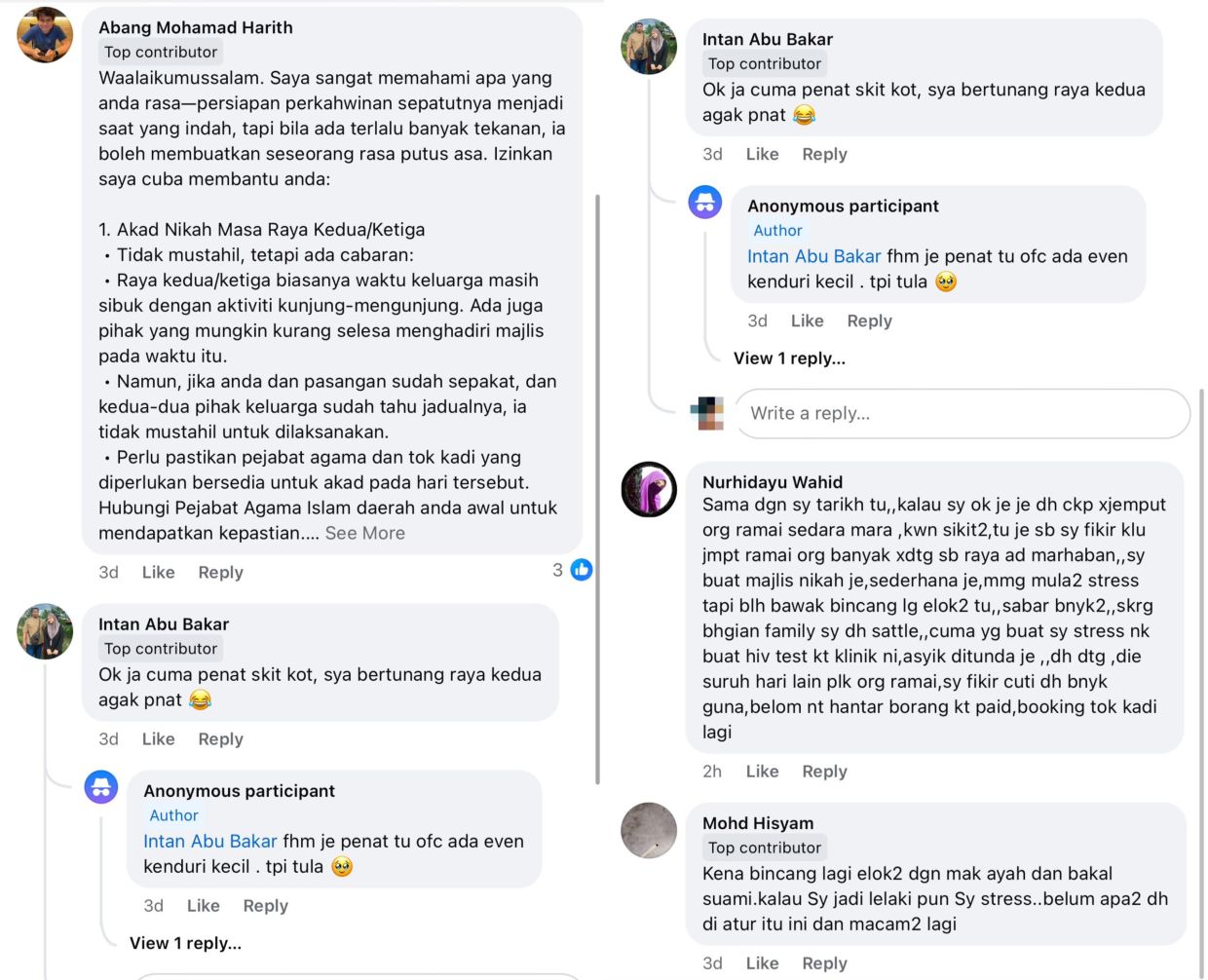Click the Anonymous participant mask icon on the right
Image resolution: width=1208 pixels, height=980 pixels.
tap(705, 202)
